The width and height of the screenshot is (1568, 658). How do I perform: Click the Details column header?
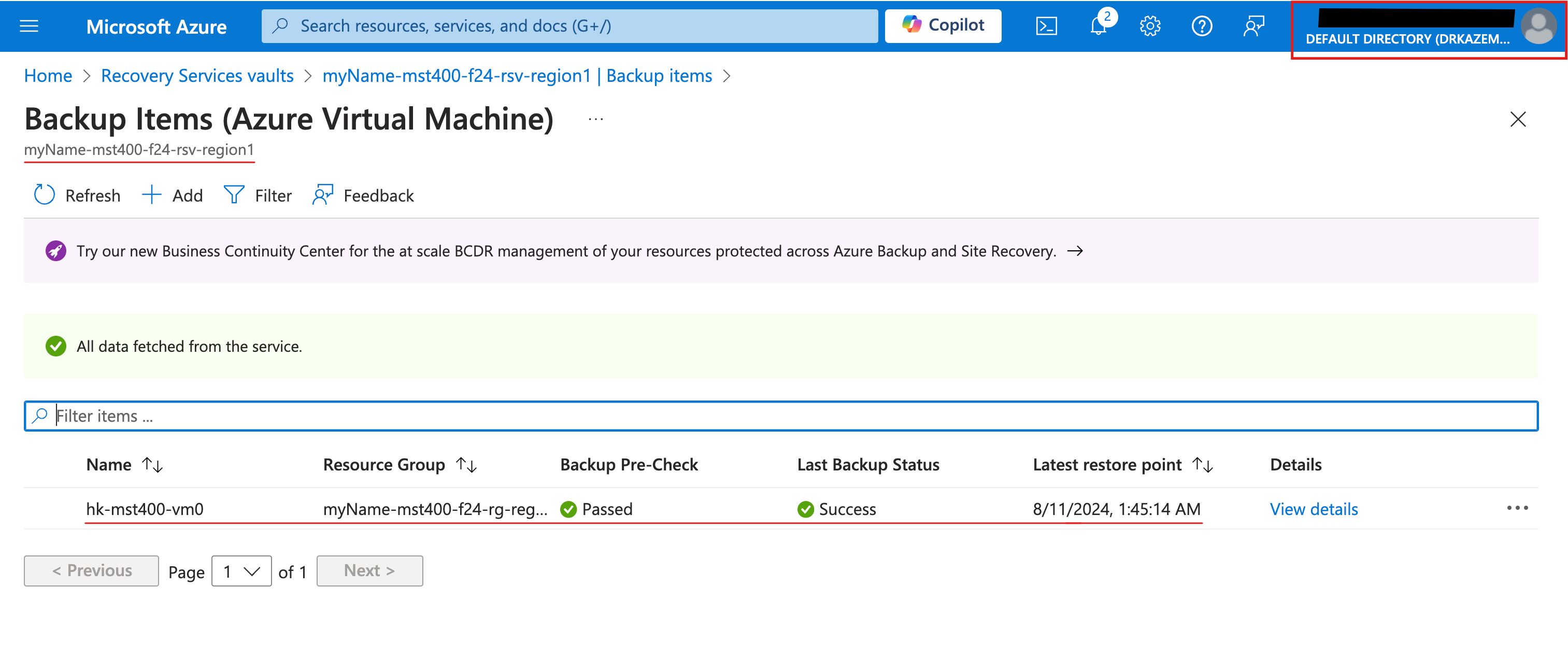click(x=1295, y=465)
